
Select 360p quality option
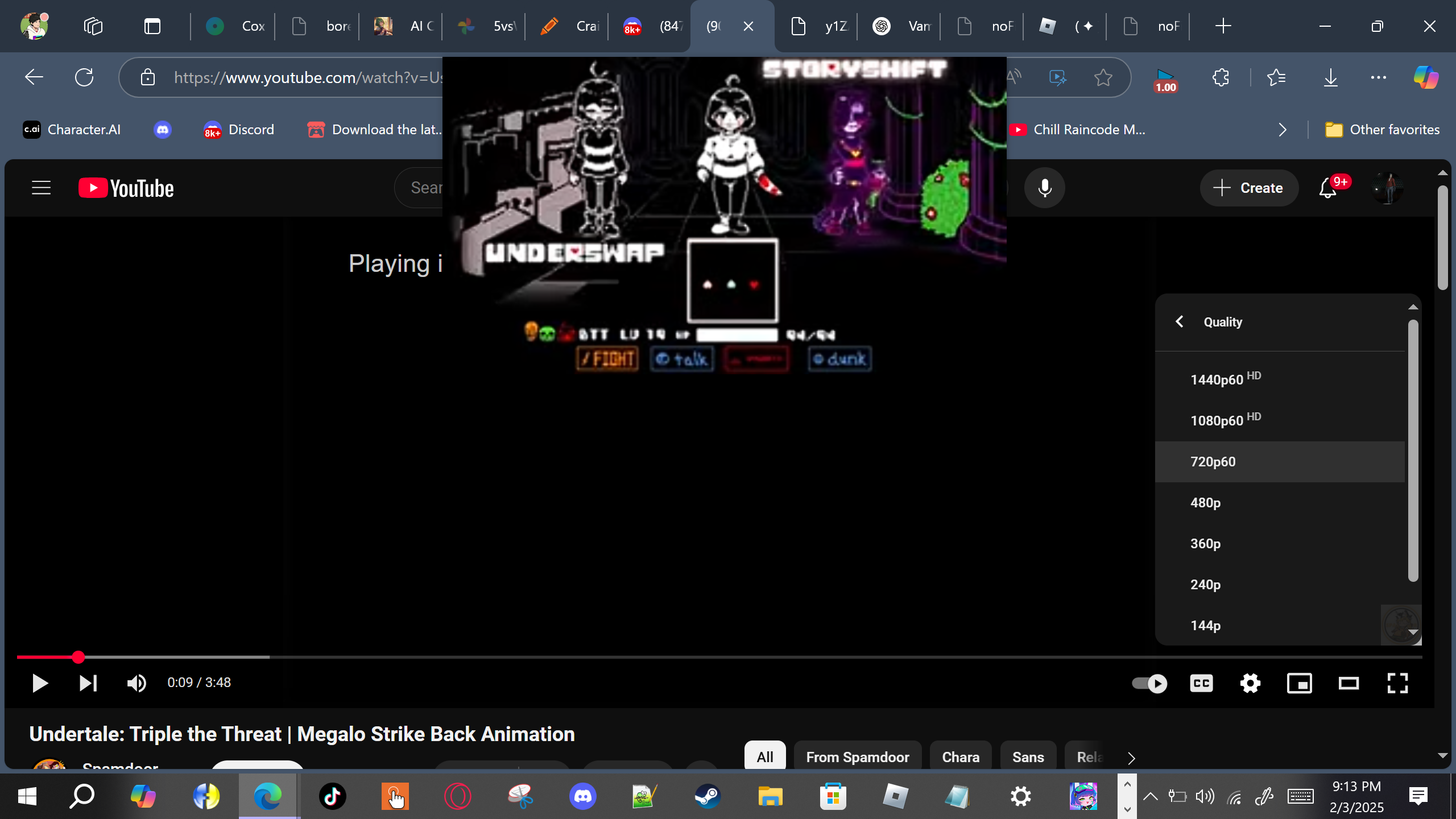click(1280, 543)
